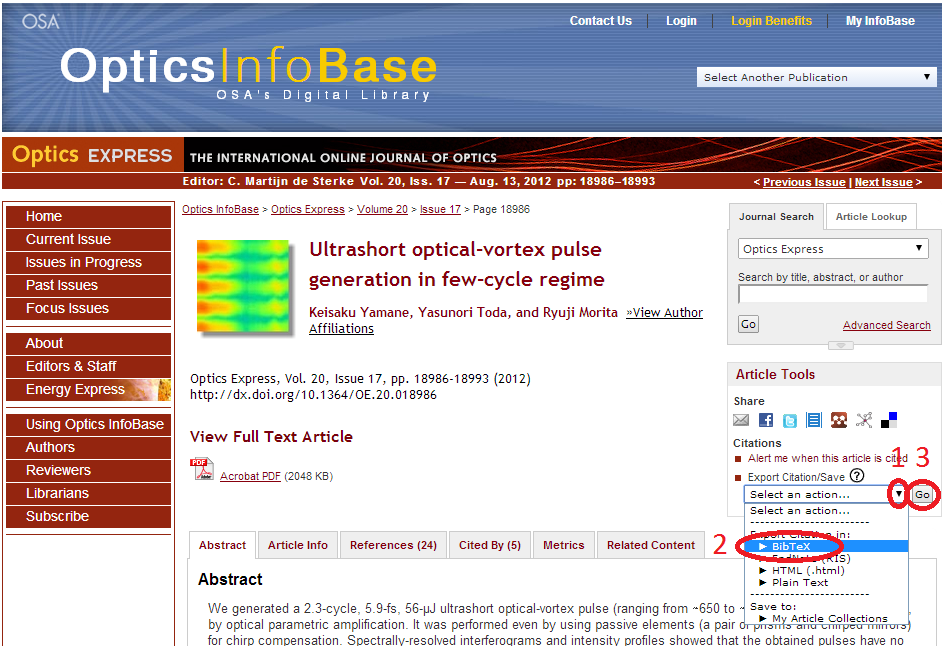Click Go next to the citation dropdown
Screen dimensions: 942x646
click(922, 495)
